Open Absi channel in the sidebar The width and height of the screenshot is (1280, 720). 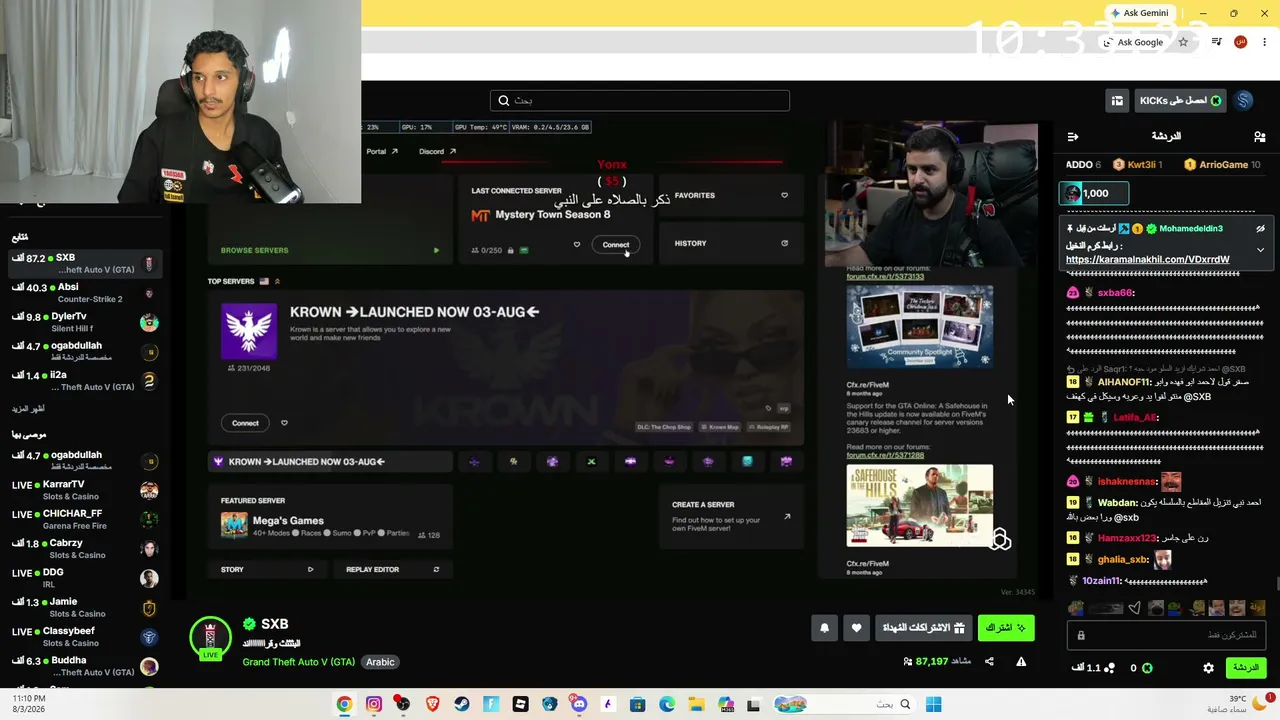click(85, 293)
